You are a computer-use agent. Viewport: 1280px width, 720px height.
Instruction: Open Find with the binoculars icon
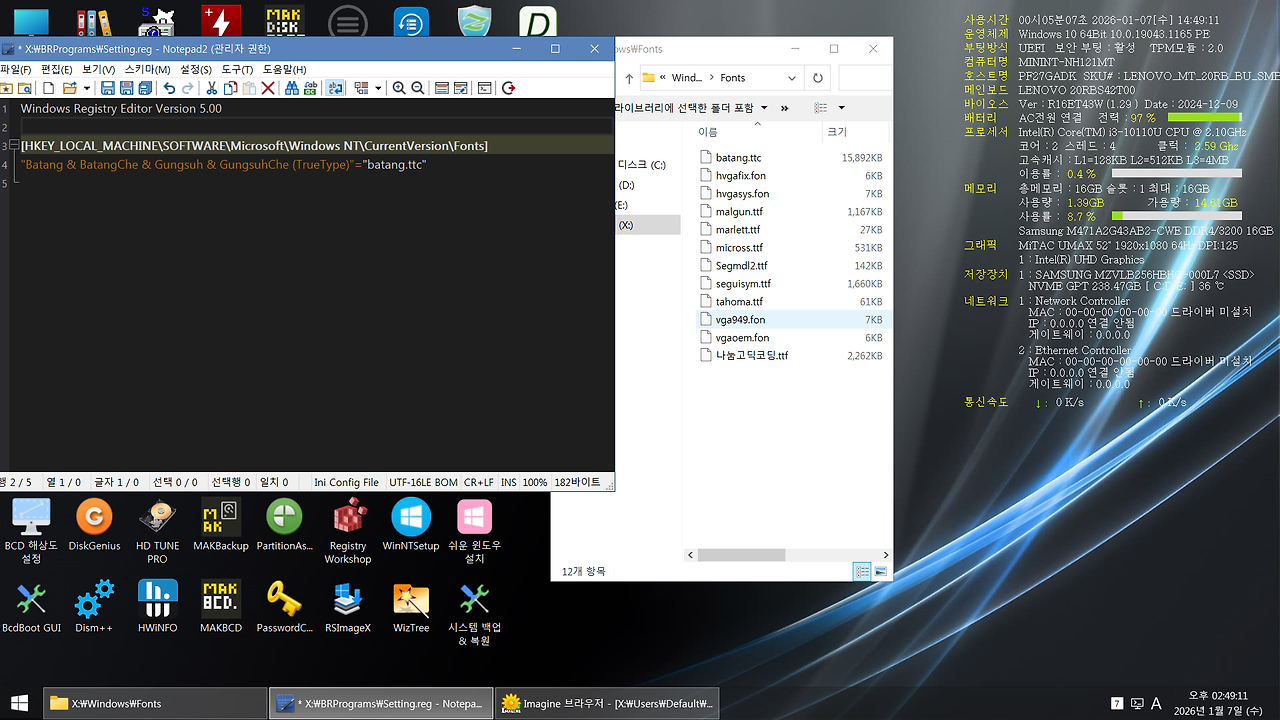click(x=292, y=88)
